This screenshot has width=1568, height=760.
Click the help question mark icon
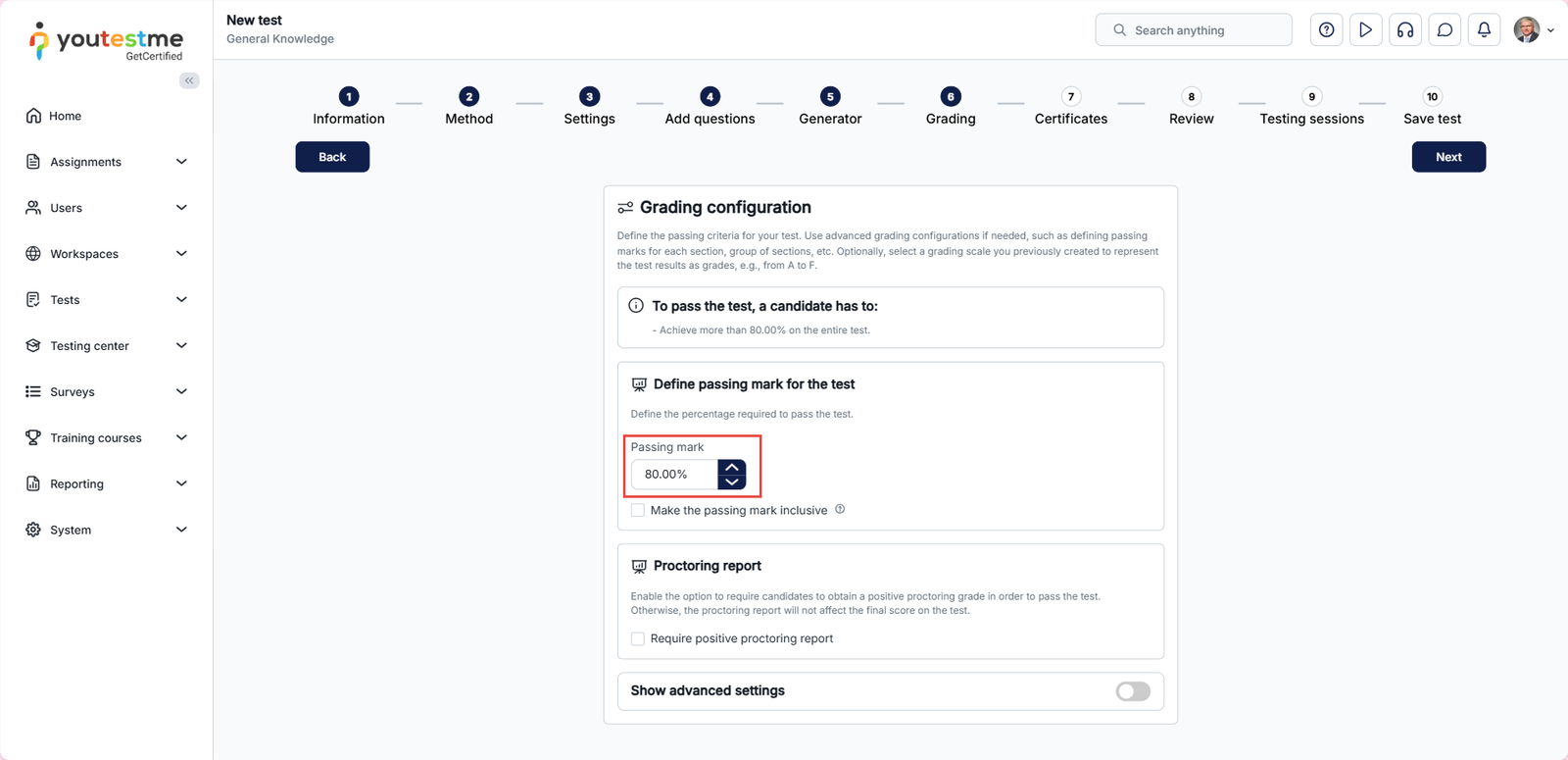[x=1326, y=30]
